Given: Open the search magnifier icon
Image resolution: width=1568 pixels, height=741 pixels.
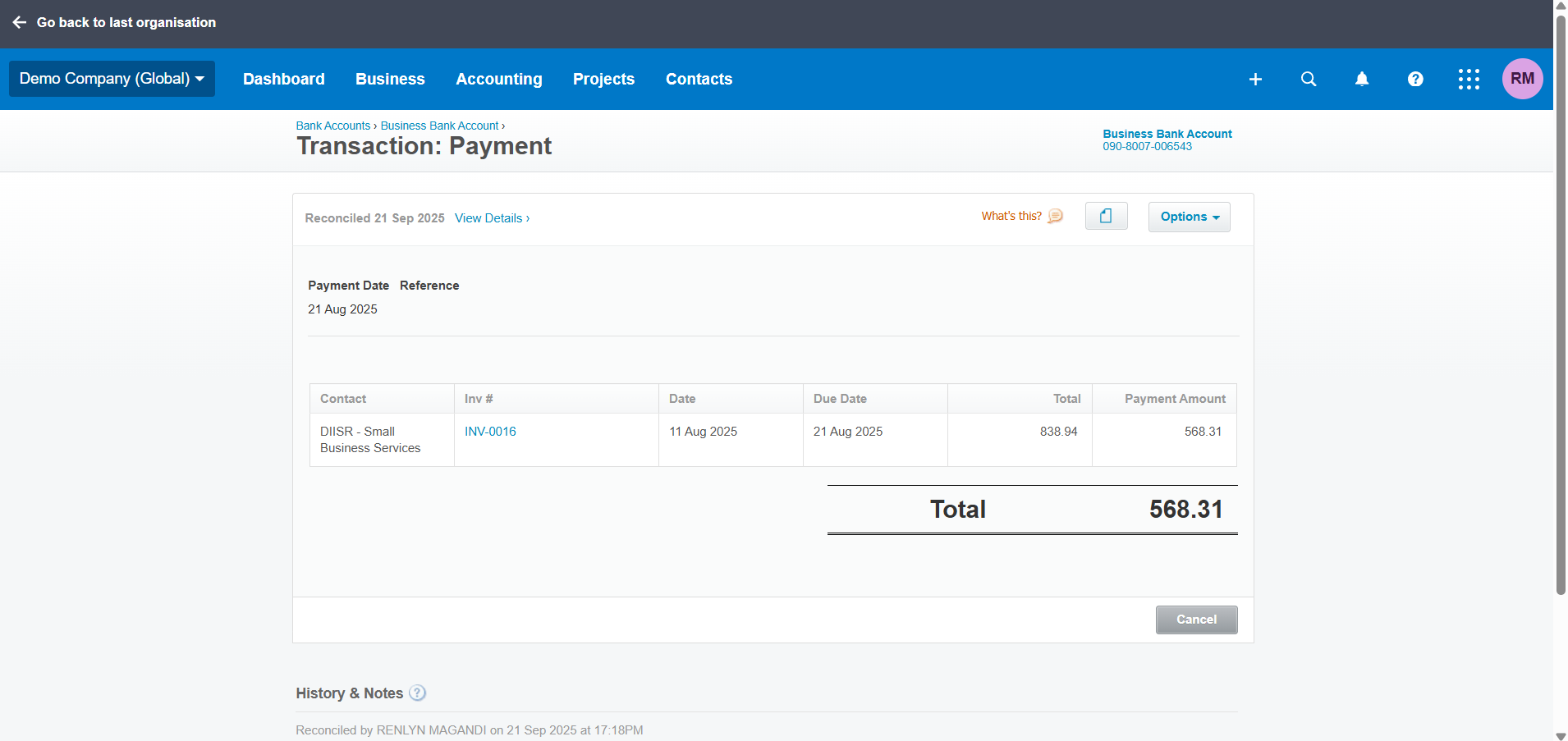Looking at the screenshot, I should click(x=1309, y=80).
